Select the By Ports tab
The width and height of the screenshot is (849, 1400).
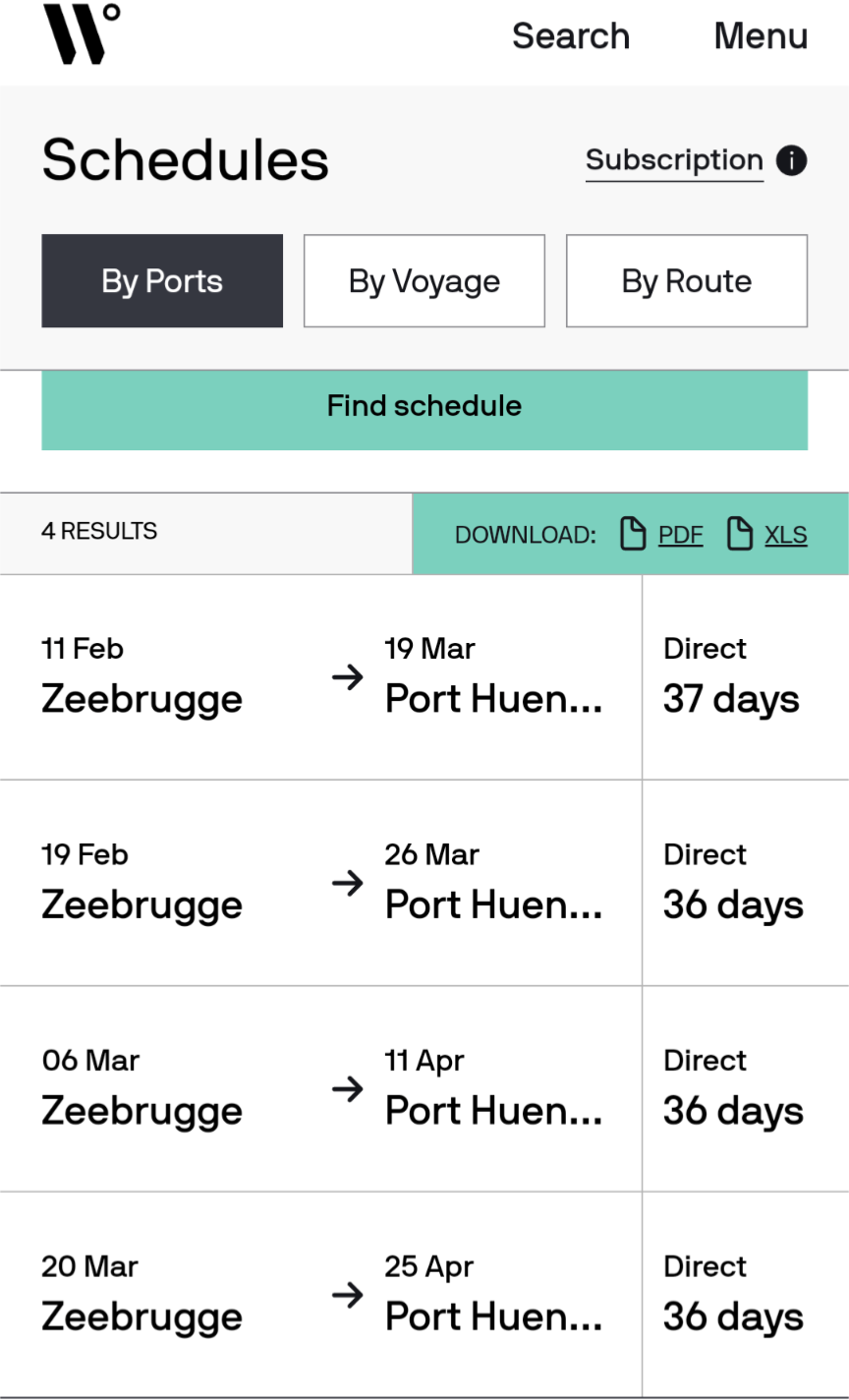point(162,281)
